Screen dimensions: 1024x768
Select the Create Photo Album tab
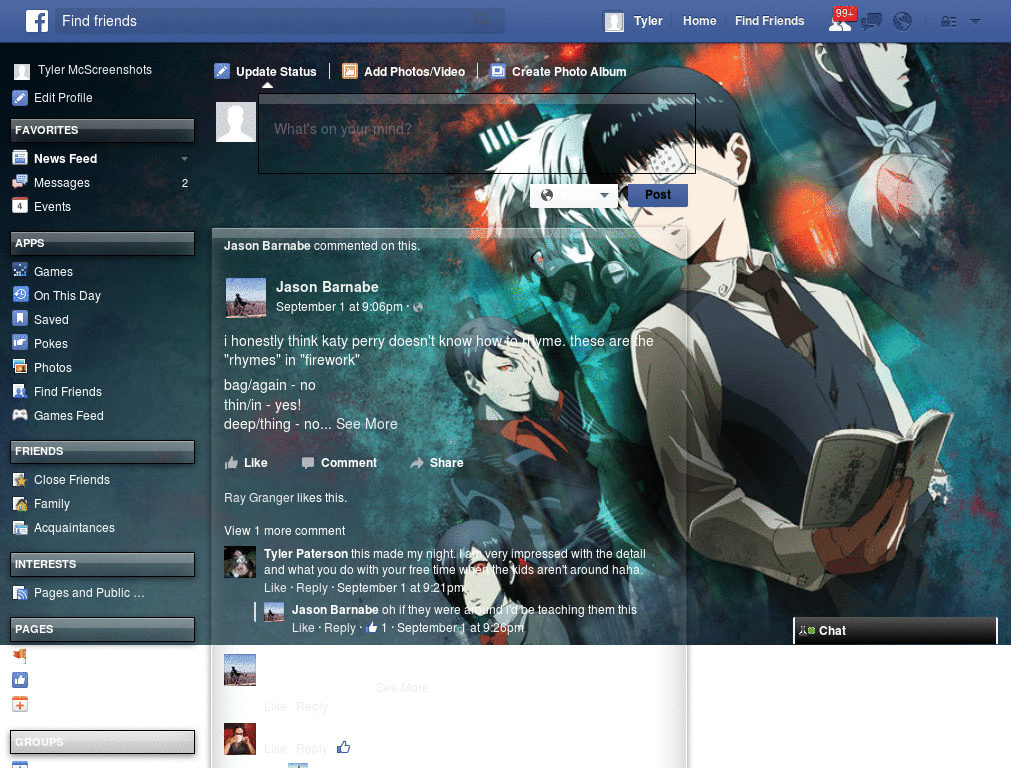click(558, 71)
